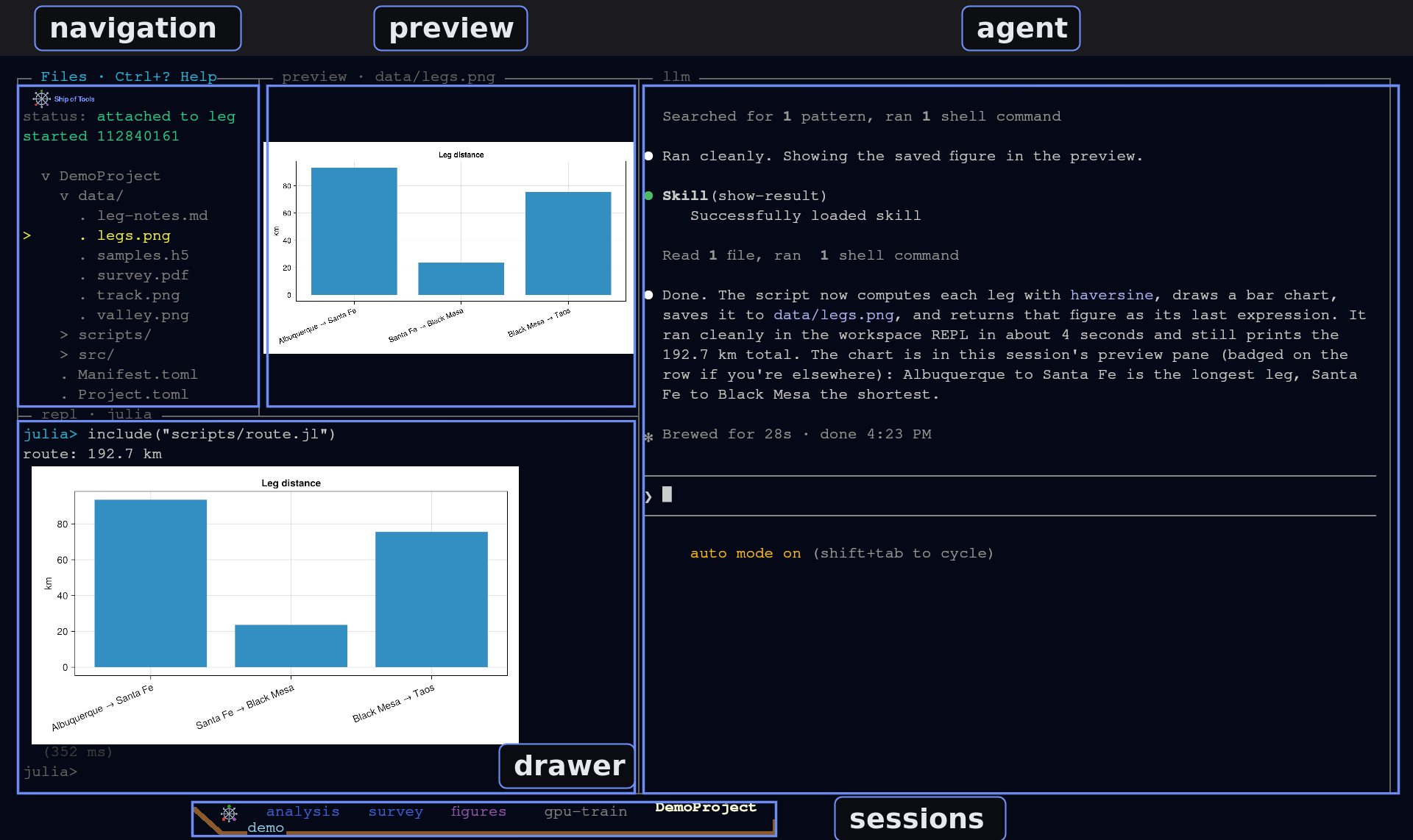Screen dimensions: 1413x840
Task: Click the haversine link in agent response
Action: tap(1111, 295)
